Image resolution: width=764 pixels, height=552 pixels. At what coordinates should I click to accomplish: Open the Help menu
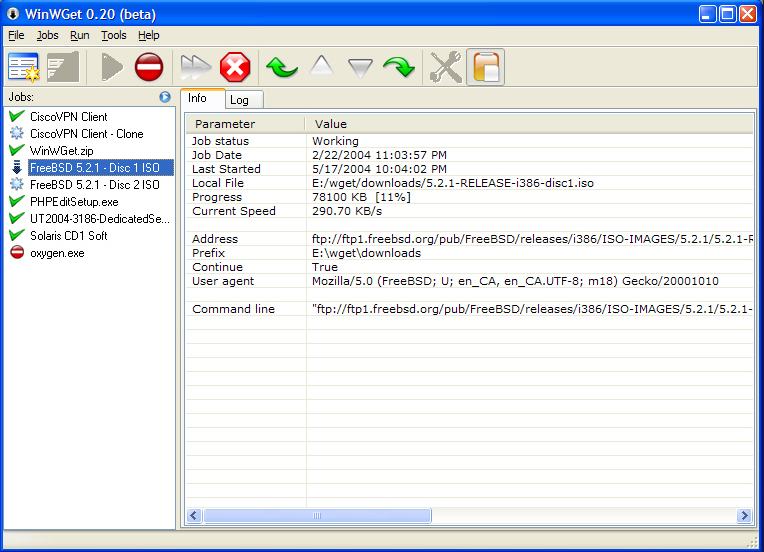149,35
